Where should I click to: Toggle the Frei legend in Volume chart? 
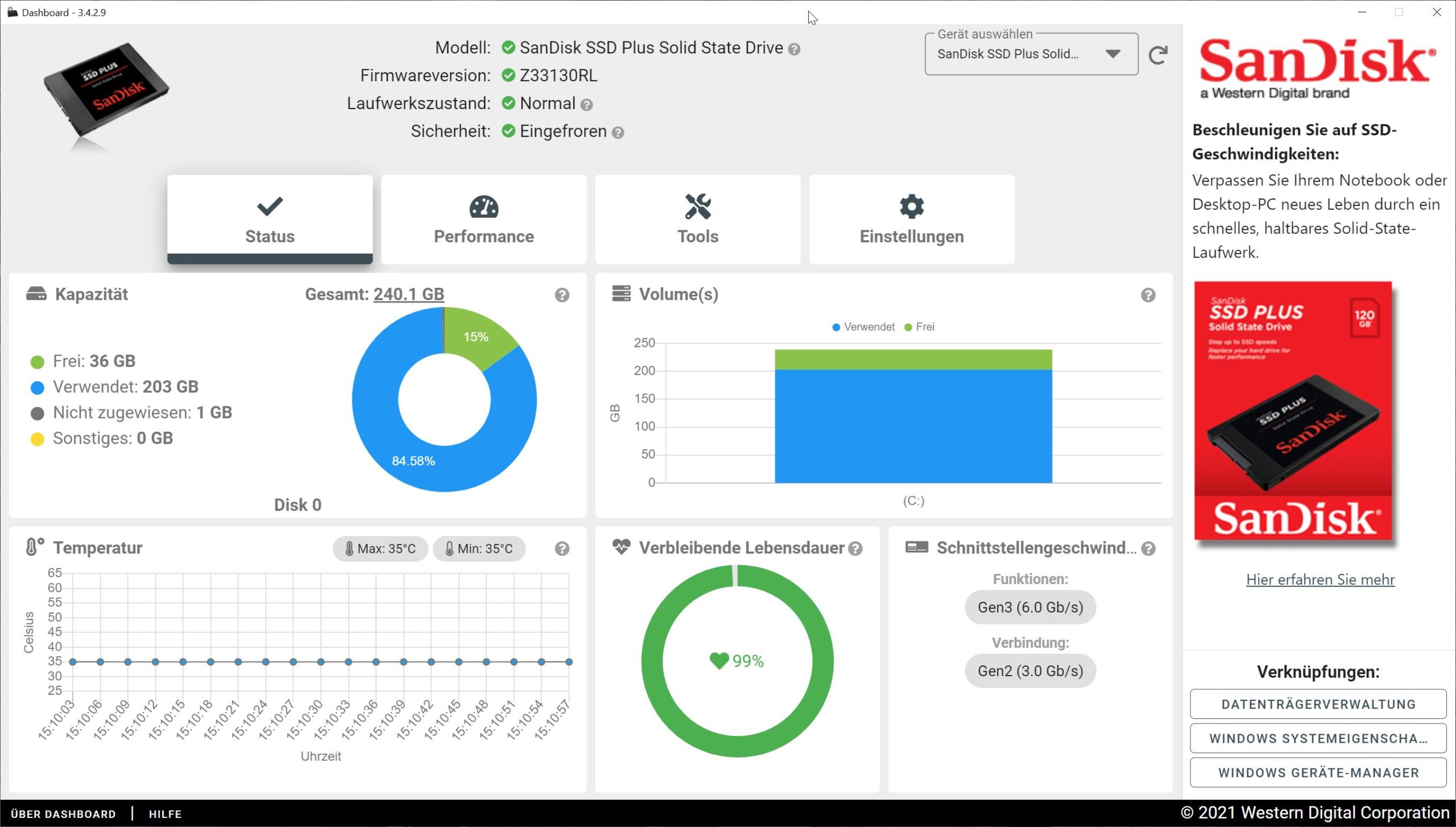(x=919, y=327)
